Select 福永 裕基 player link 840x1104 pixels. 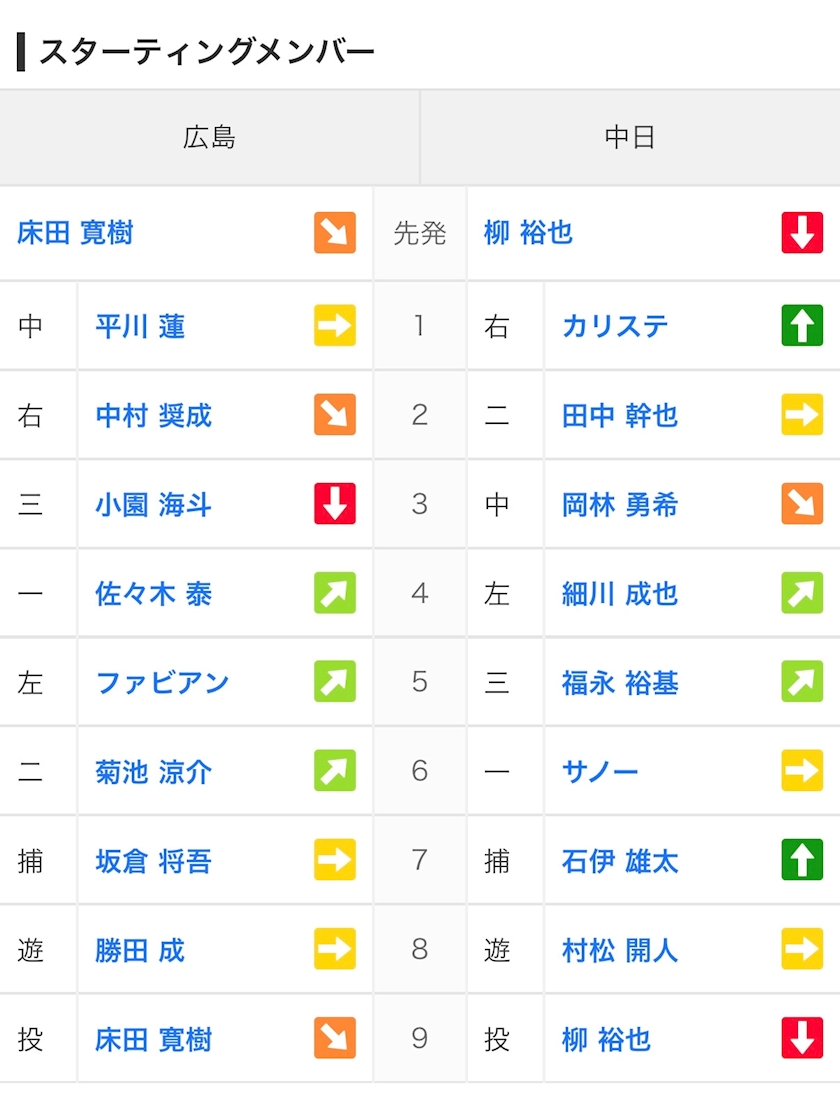click(x=620, y=682)
